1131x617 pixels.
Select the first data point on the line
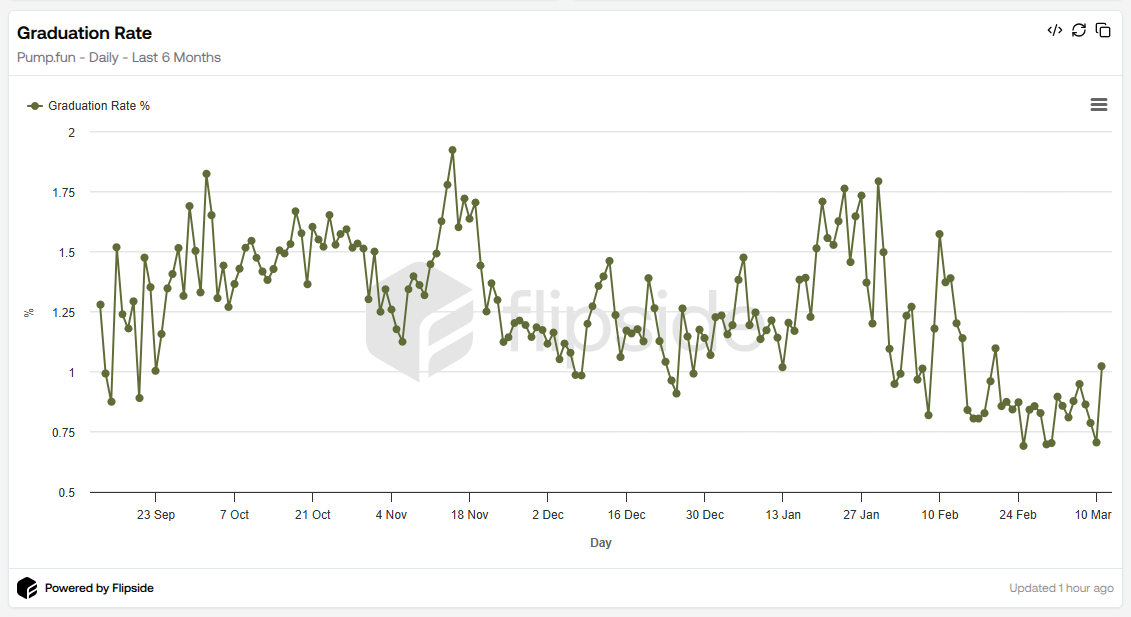100,304
